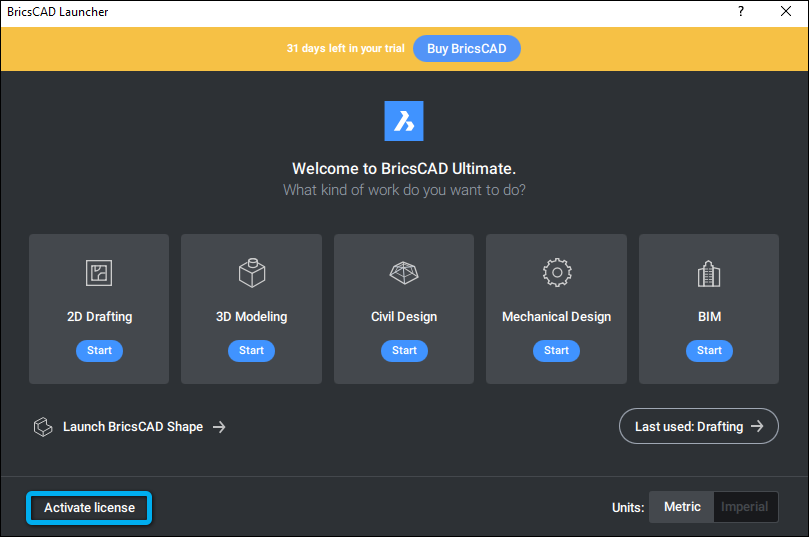The width and height of the screenshot is (809, 537).
Task: Open the Last used: Drafting workspace
Action: 699,426
